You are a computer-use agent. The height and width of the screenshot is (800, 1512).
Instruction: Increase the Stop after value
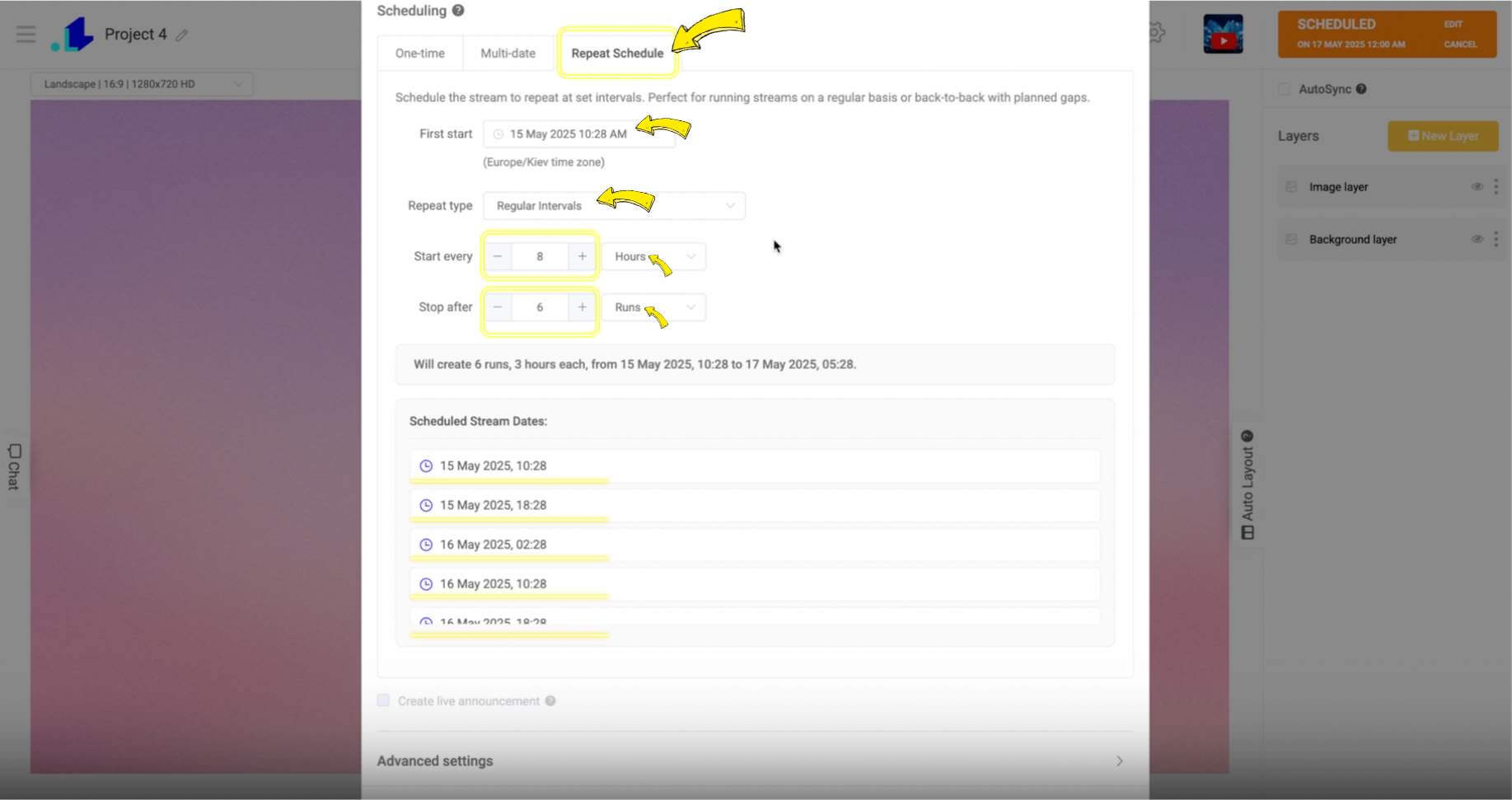[582, 307]
